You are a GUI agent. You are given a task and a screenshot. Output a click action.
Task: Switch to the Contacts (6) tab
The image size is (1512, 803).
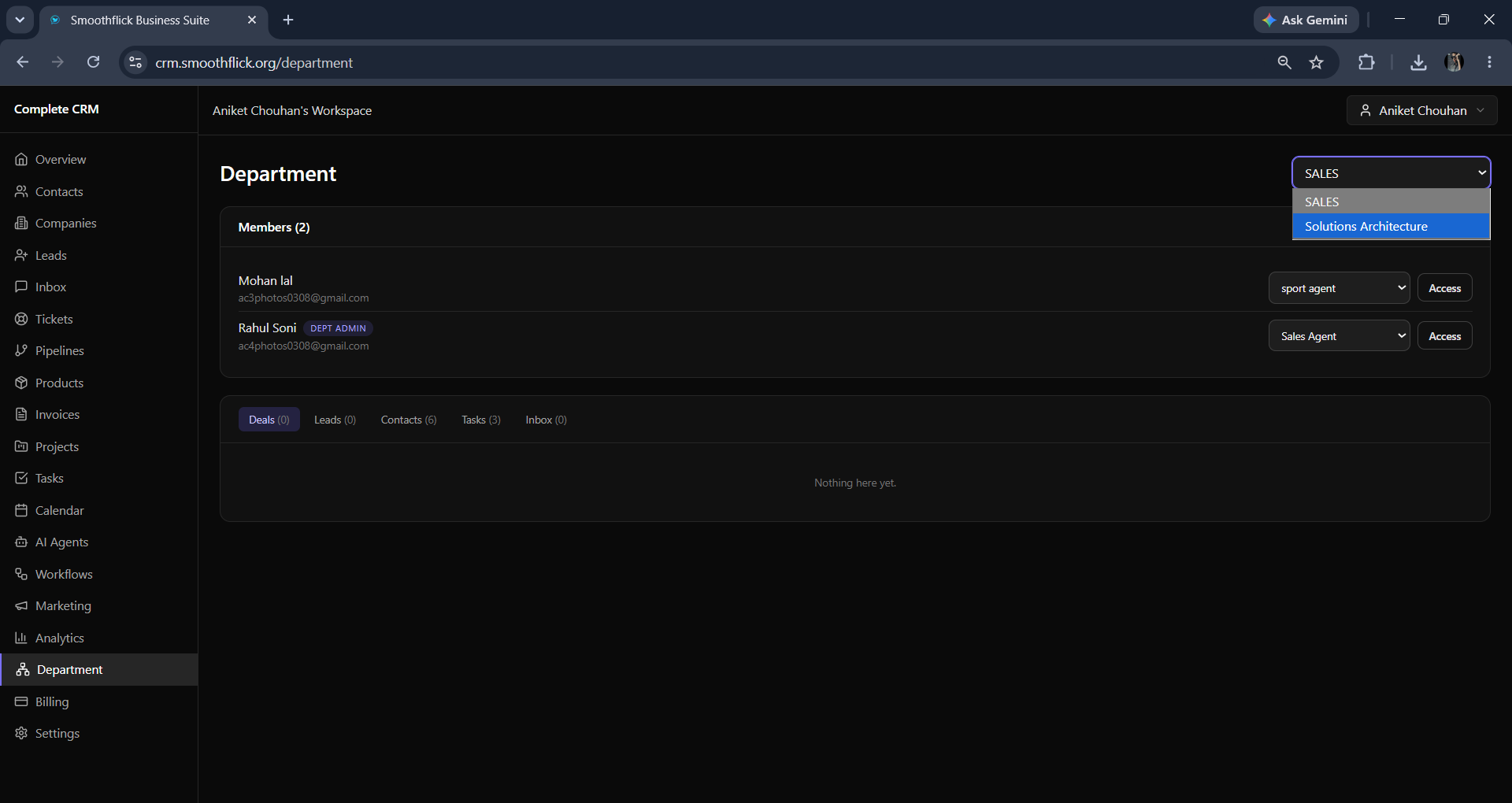(409, 420)
